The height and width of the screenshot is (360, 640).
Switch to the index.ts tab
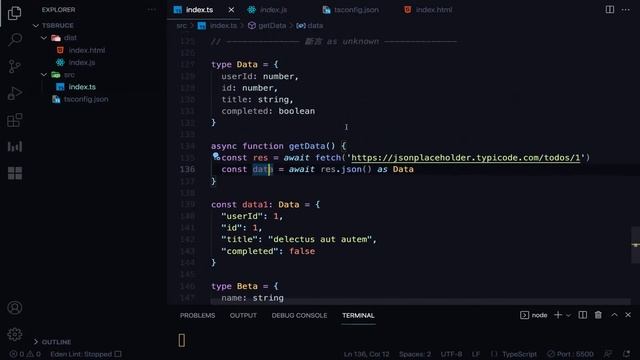coord(199,9)
